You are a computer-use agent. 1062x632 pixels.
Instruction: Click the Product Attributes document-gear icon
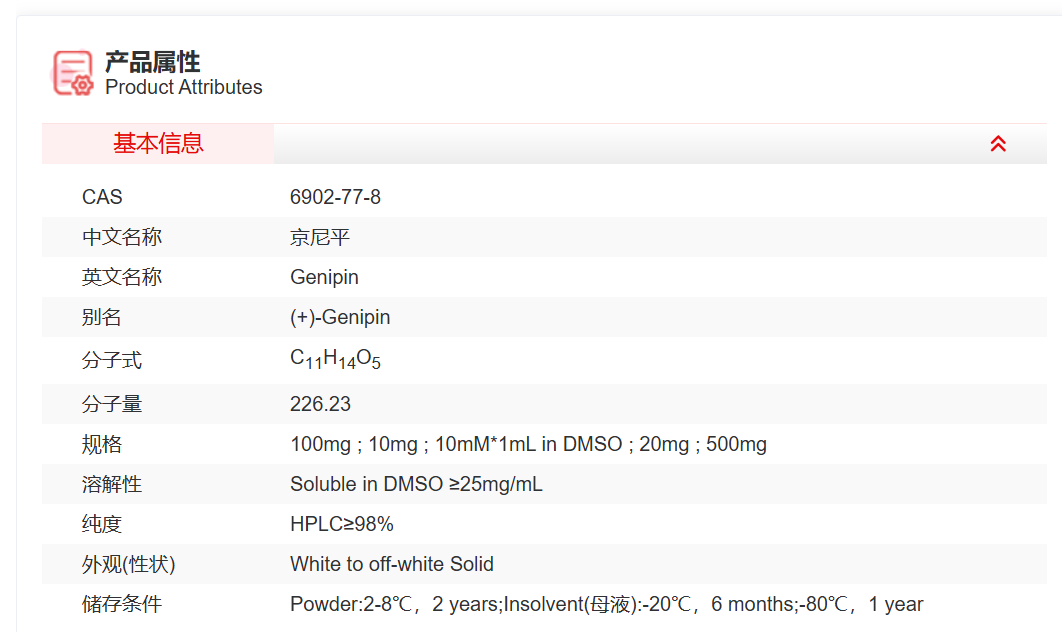click(x=72, y=73)
